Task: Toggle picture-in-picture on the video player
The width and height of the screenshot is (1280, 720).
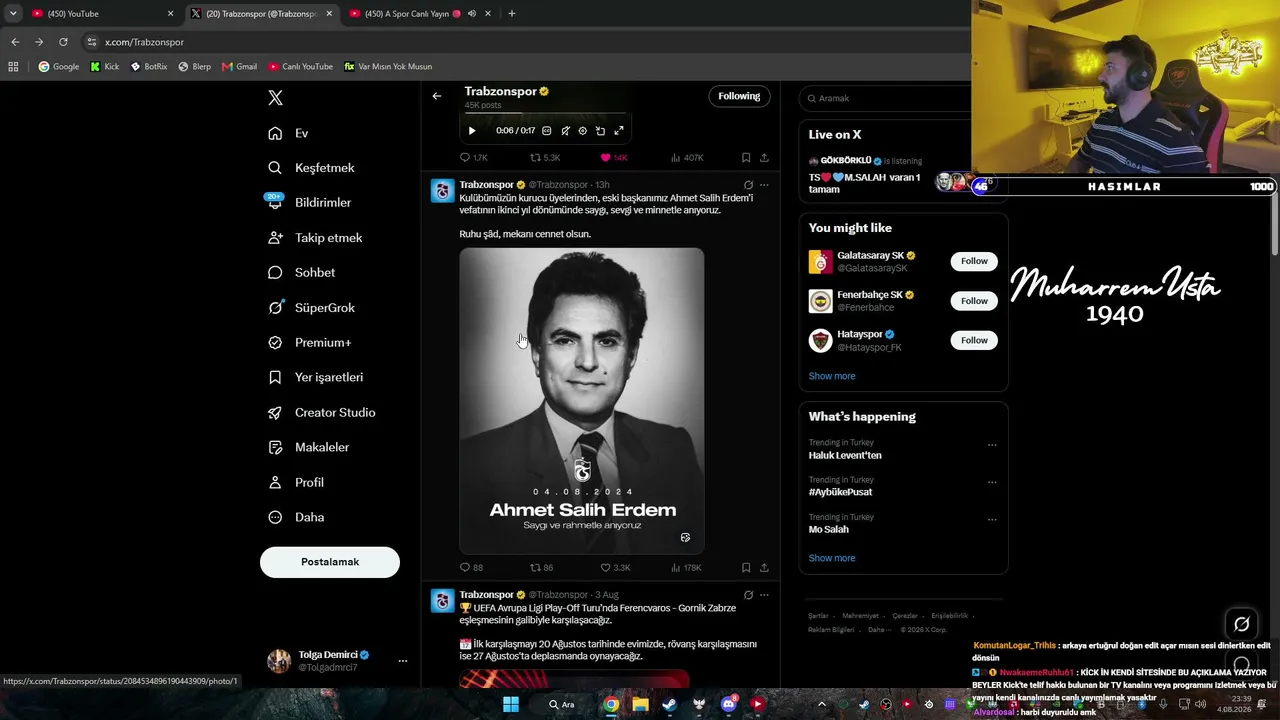Action: (x=601, y=131)
